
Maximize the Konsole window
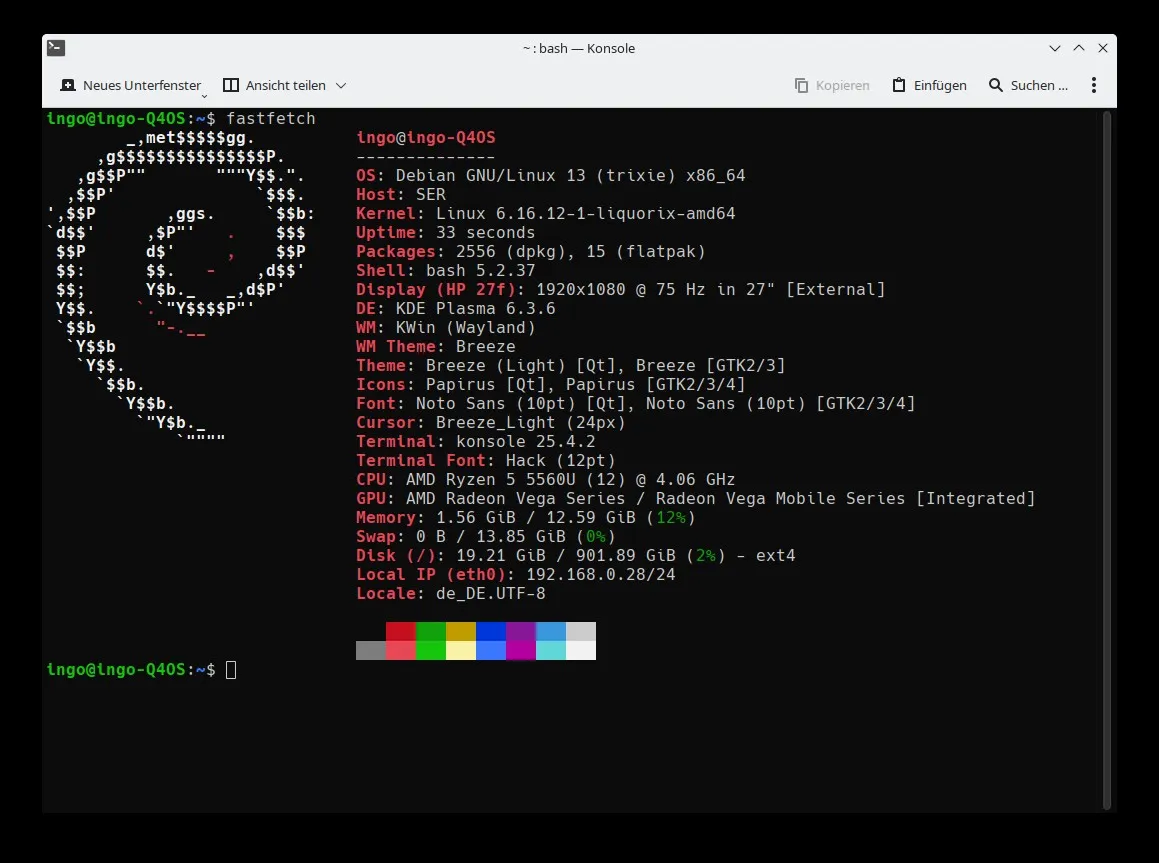click(1078, 48)
